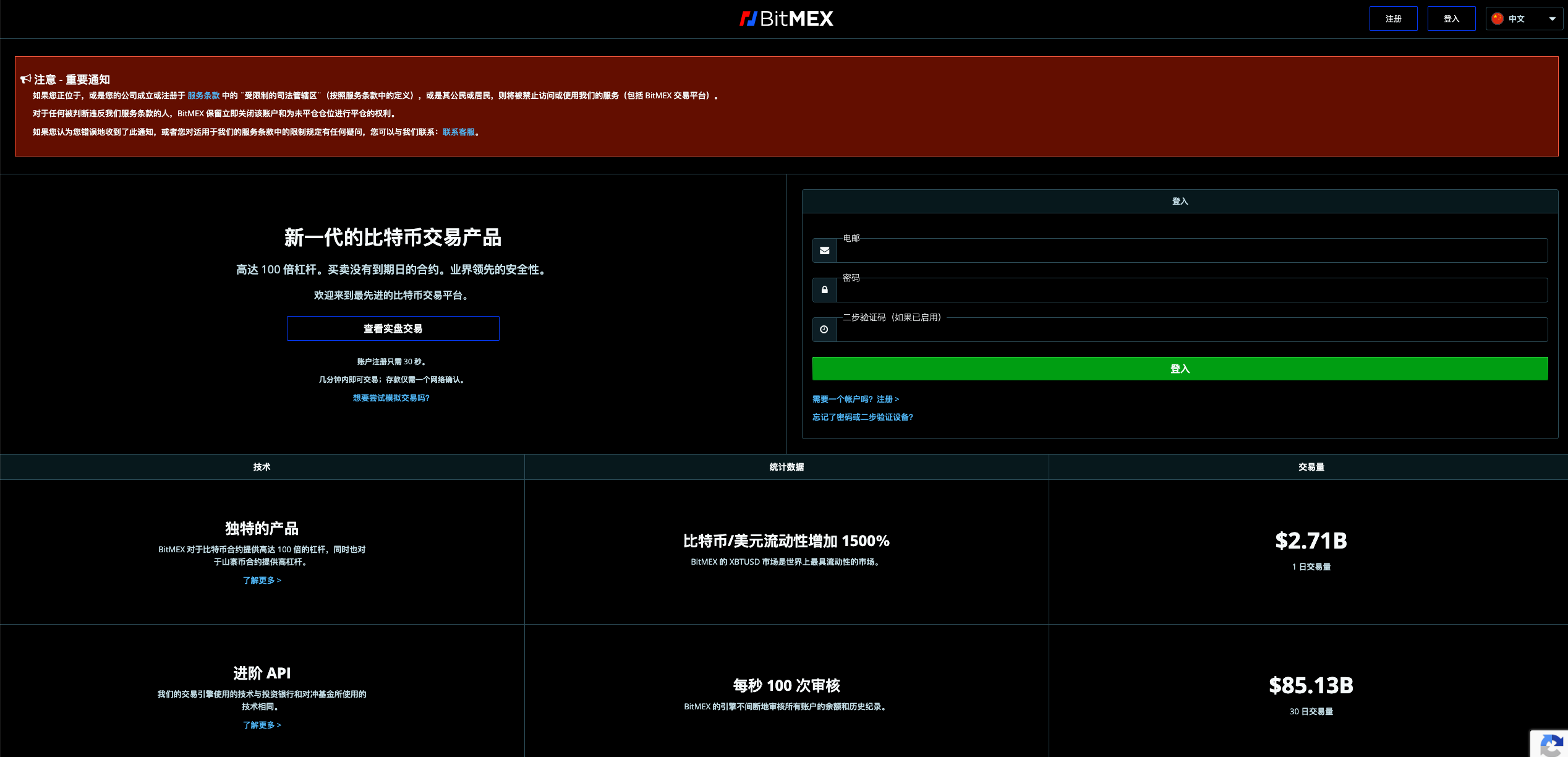The width and height of the screenshot is (1568, 757).
Task: Focus the 电邮 input field
Action: coord(1192,250)
